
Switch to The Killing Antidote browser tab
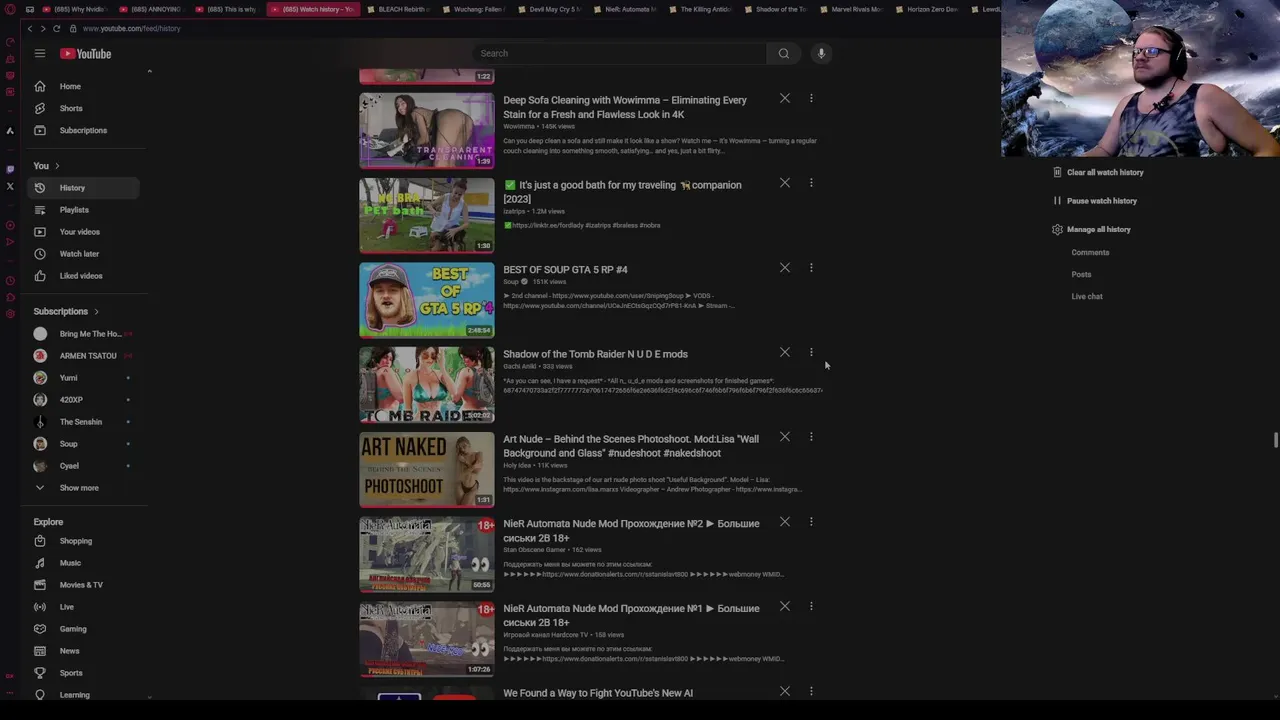(x=699, y=9)
